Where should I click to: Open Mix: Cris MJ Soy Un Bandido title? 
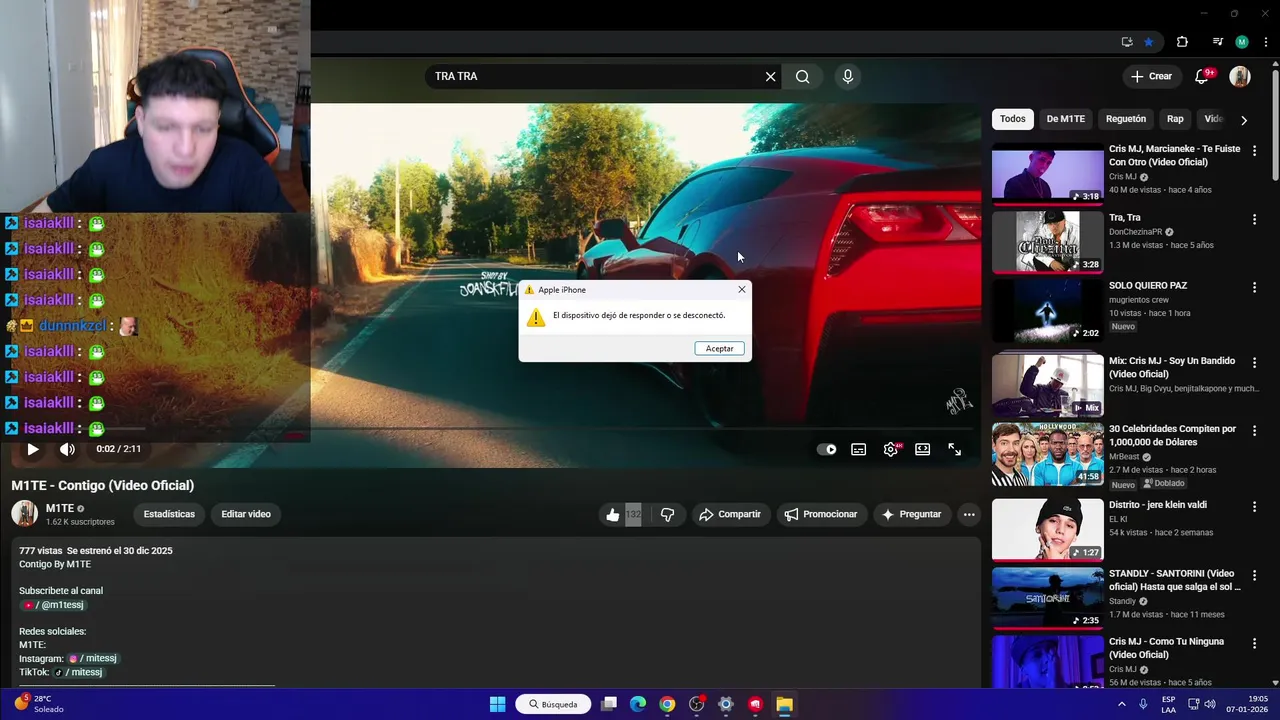tap(1172, 367)
